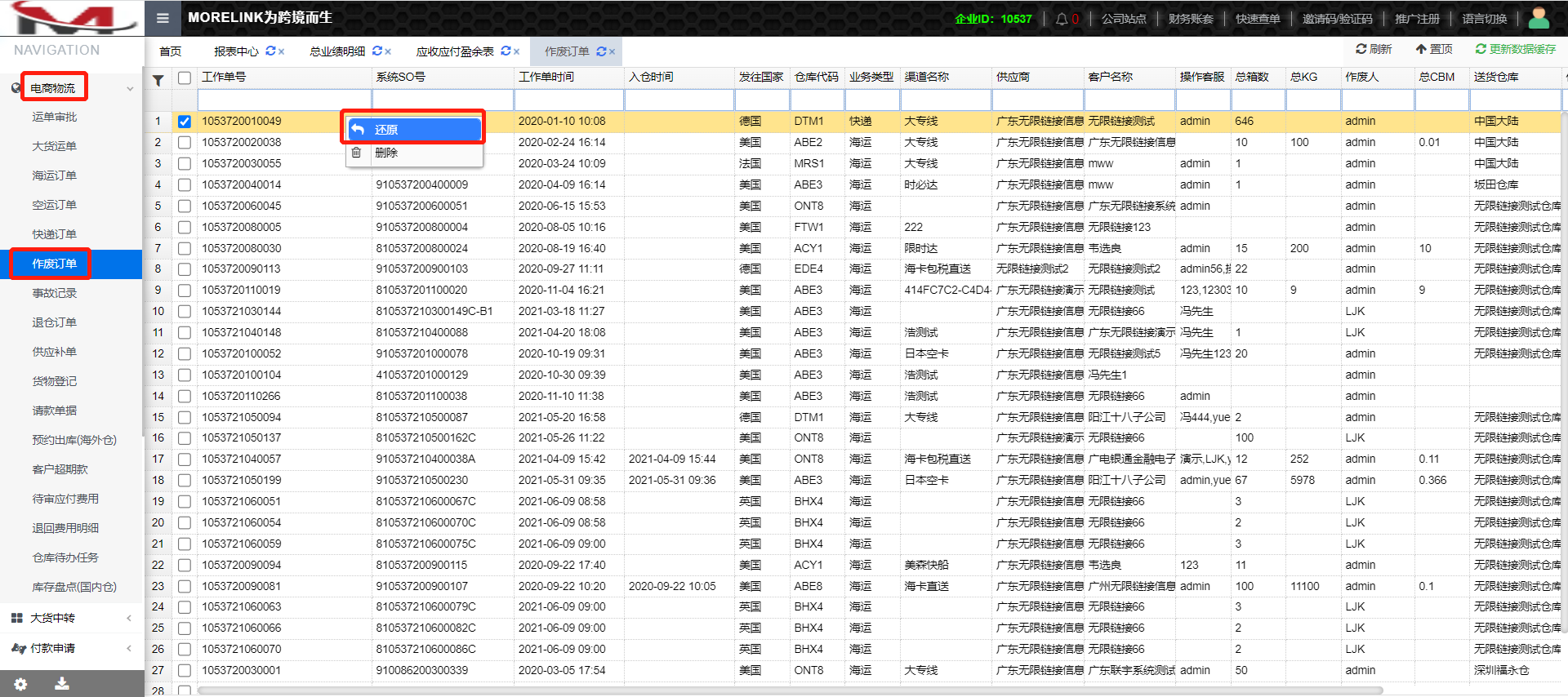The height and width of the screenshot is (697, 1568).
Task: Toggle the select-all checkbox in header
Action: click(185, 78)
